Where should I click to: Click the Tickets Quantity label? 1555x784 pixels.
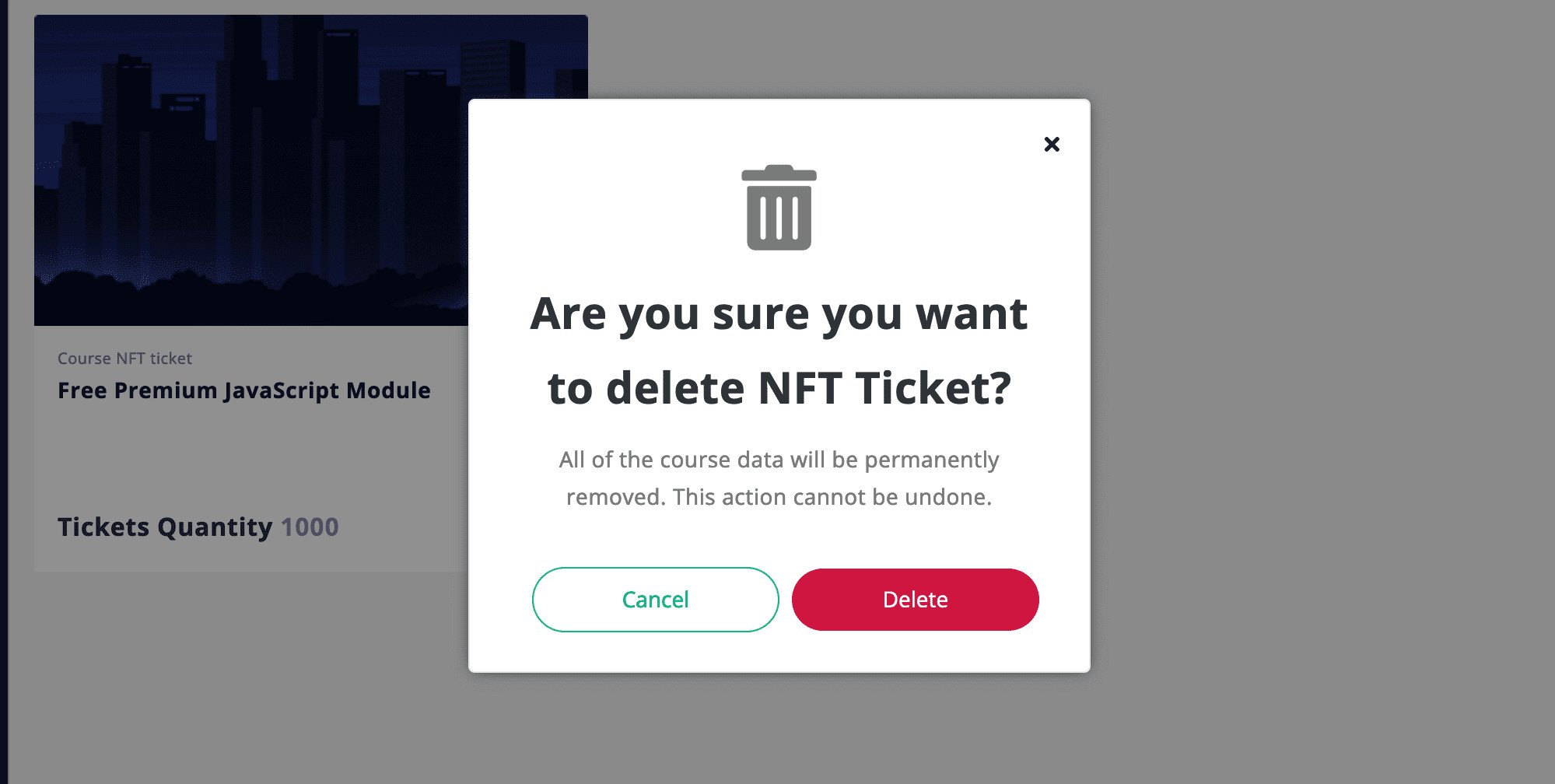[165, 527]
